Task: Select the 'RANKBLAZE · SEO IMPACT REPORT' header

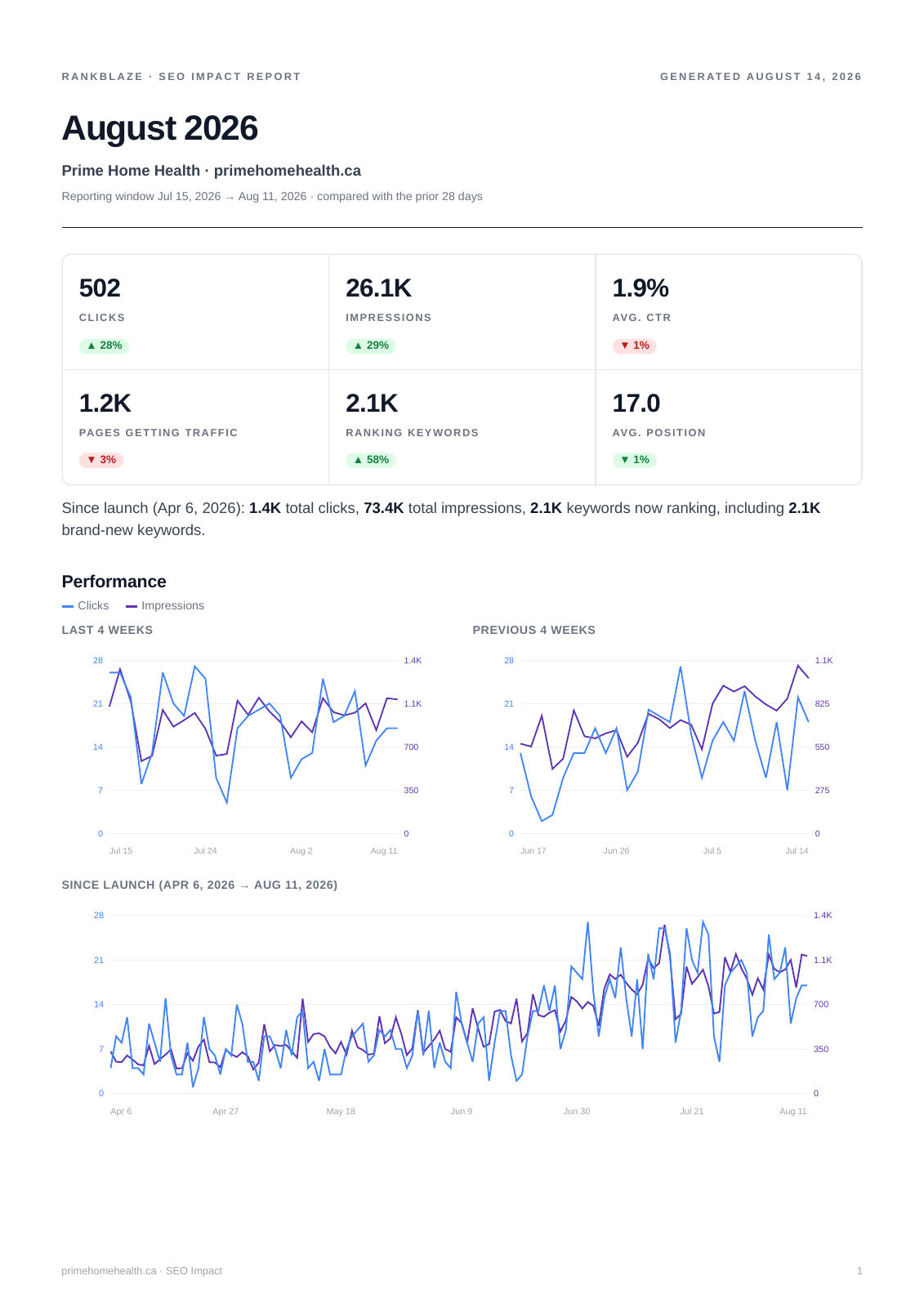Action: coord(181,77)
